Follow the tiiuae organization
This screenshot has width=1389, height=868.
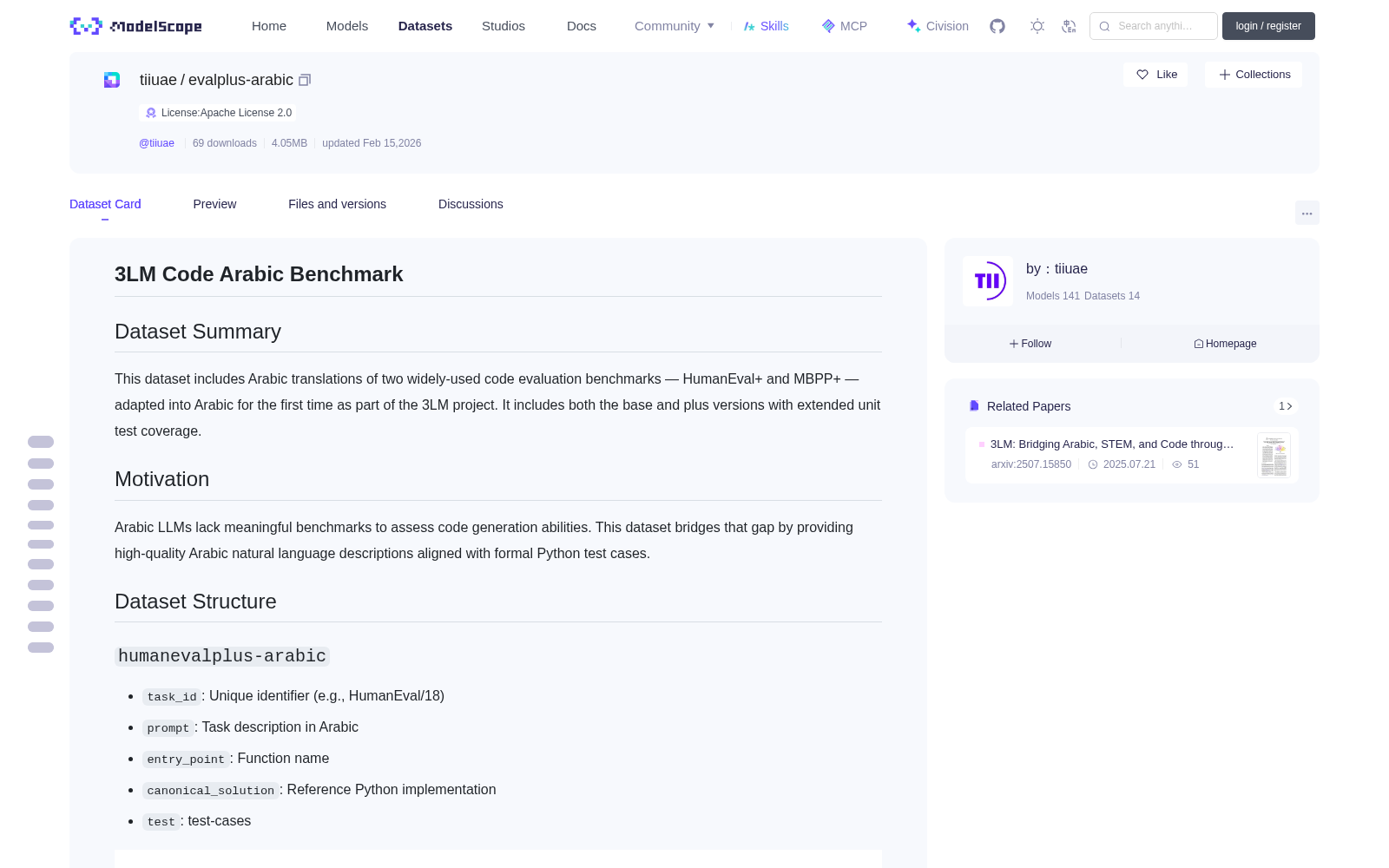coord(1030,344)
